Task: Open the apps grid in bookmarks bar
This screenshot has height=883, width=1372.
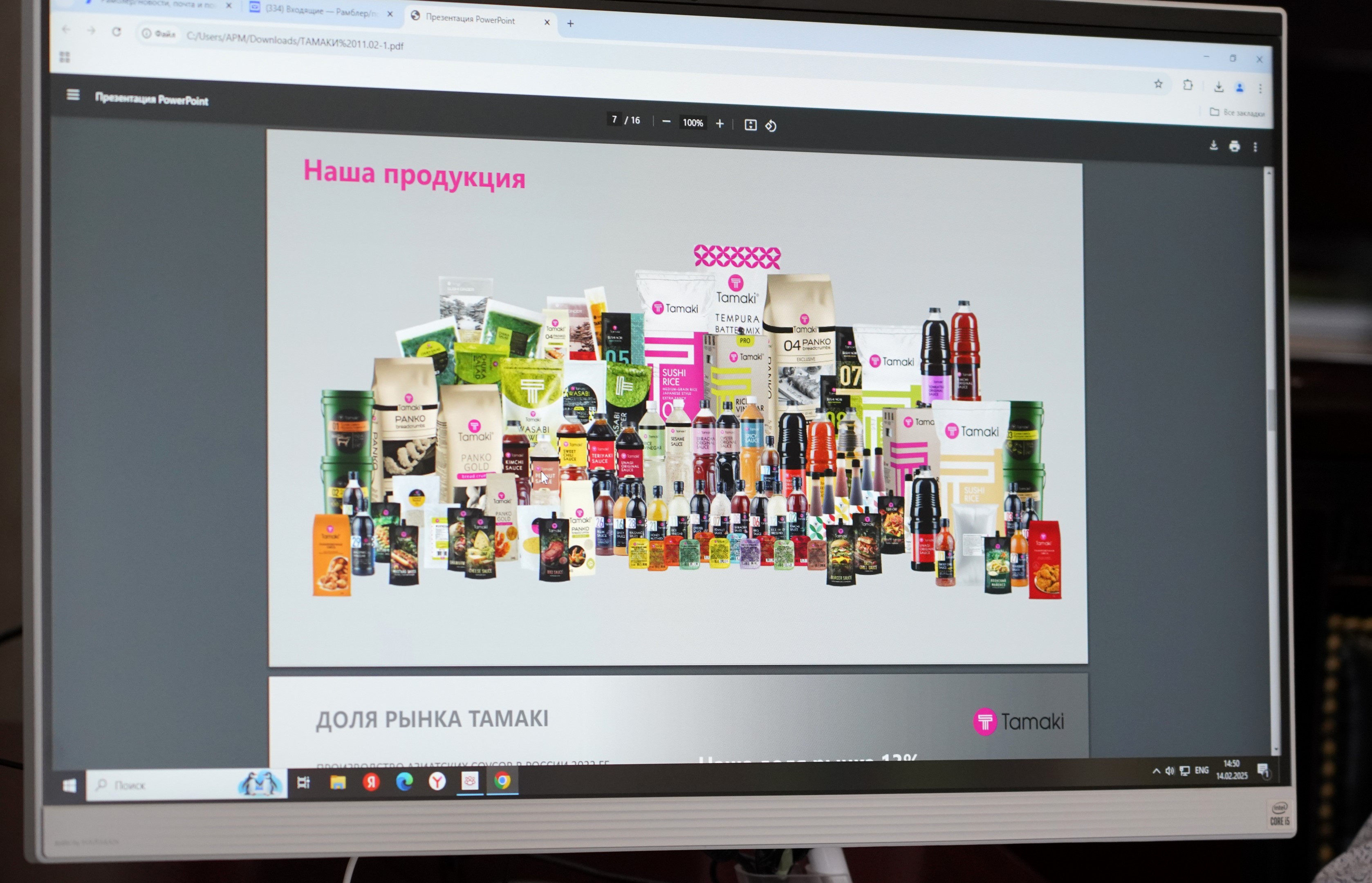Action: [65, 57]
